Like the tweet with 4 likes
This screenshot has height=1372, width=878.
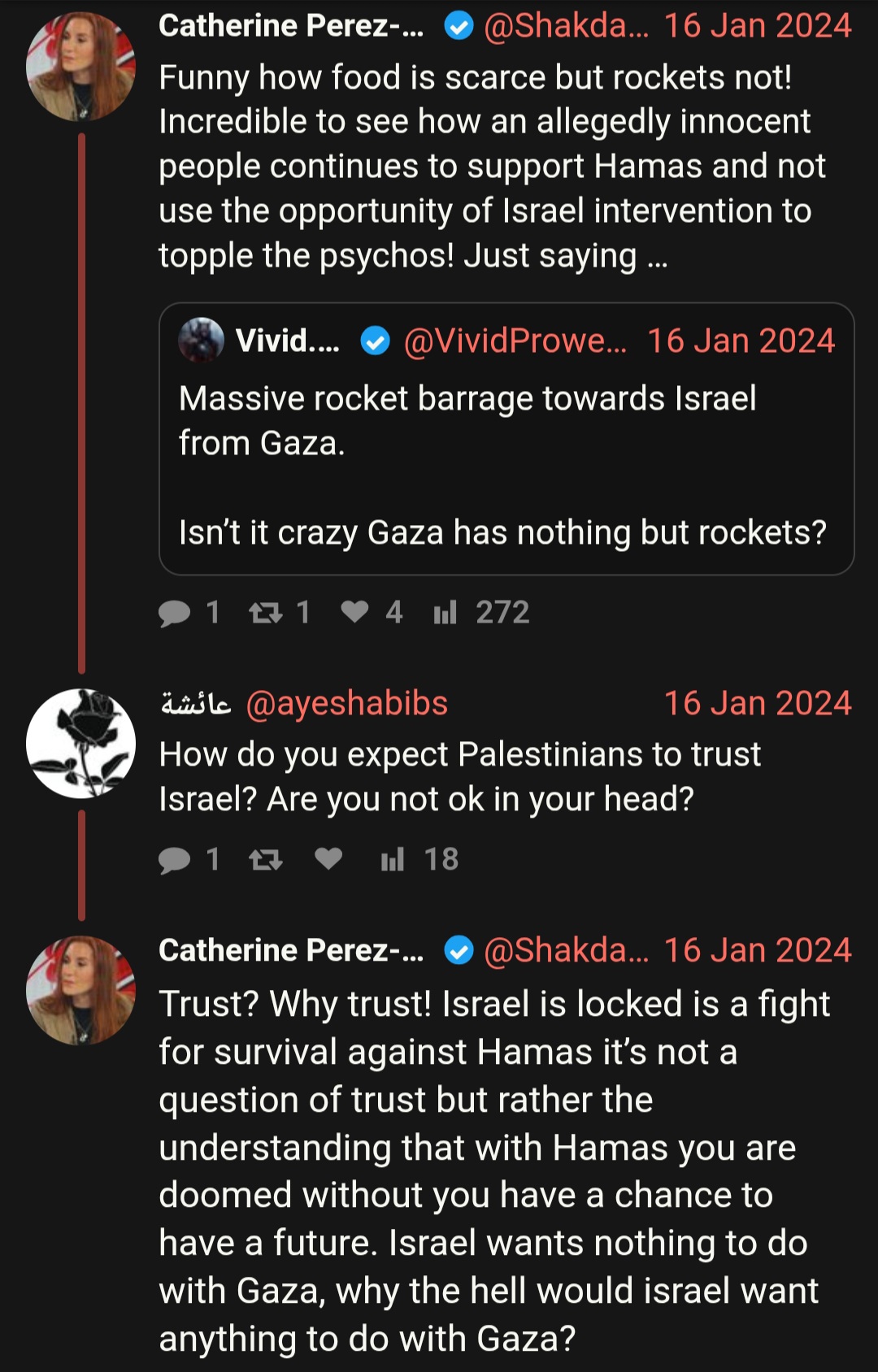click(354, 611)
